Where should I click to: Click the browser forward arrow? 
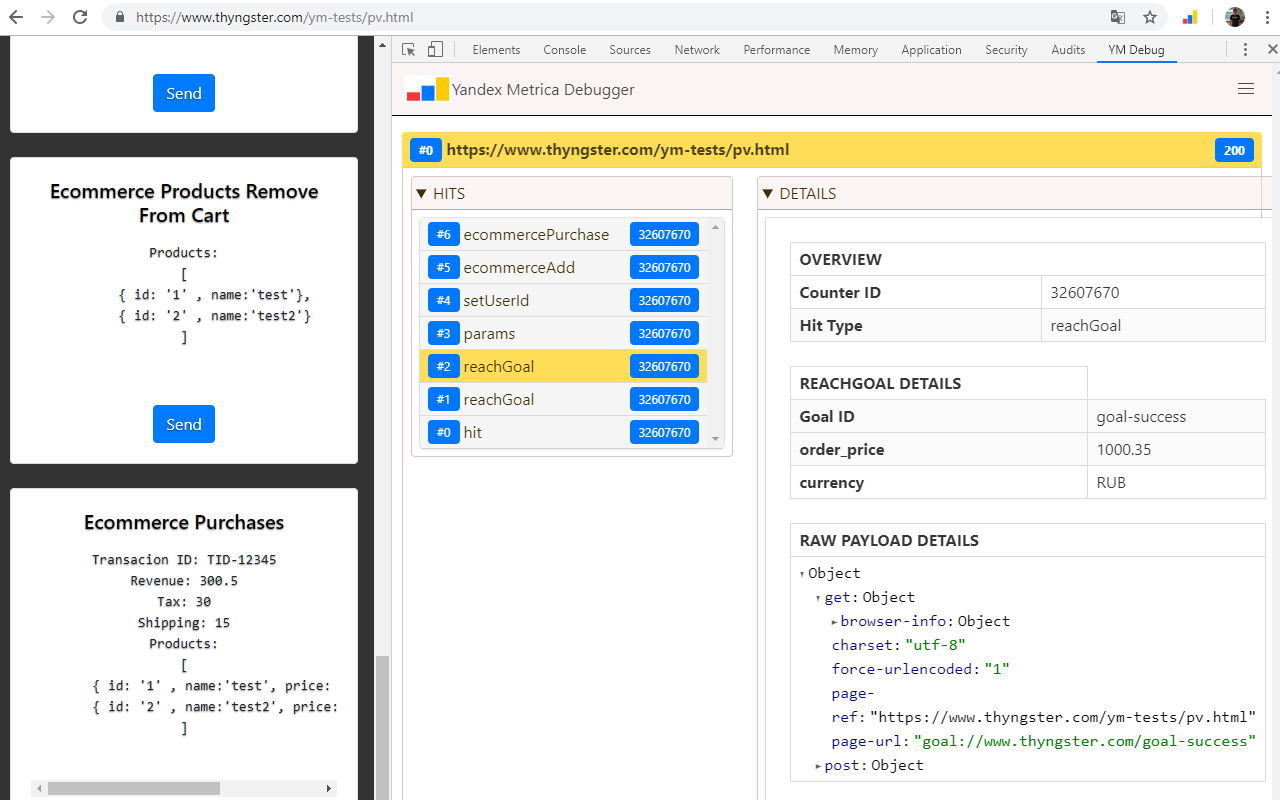[x=47, y=17]
